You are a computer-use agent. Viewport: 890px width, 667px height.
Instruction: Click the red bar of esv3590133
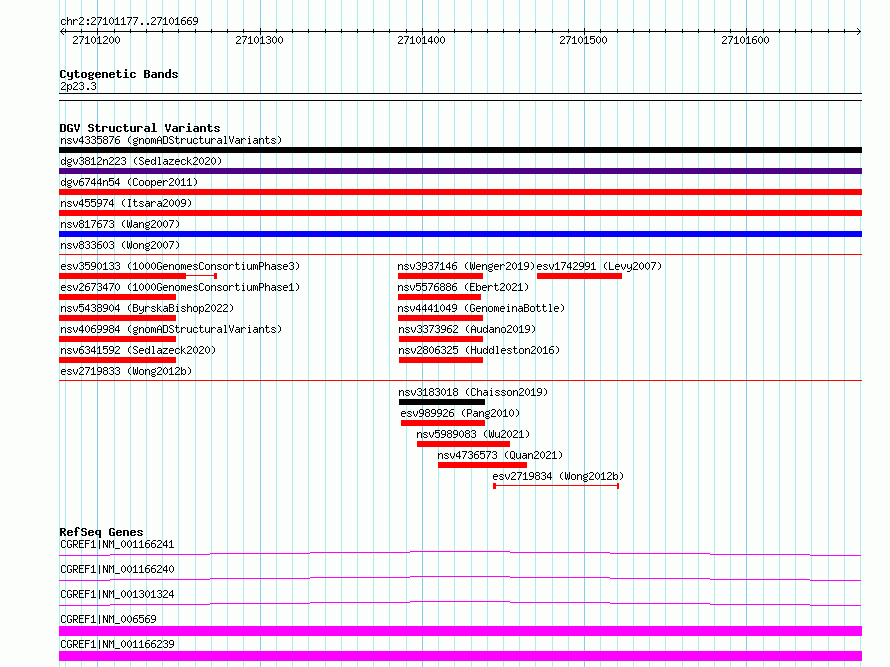click(x=123, y=276)
